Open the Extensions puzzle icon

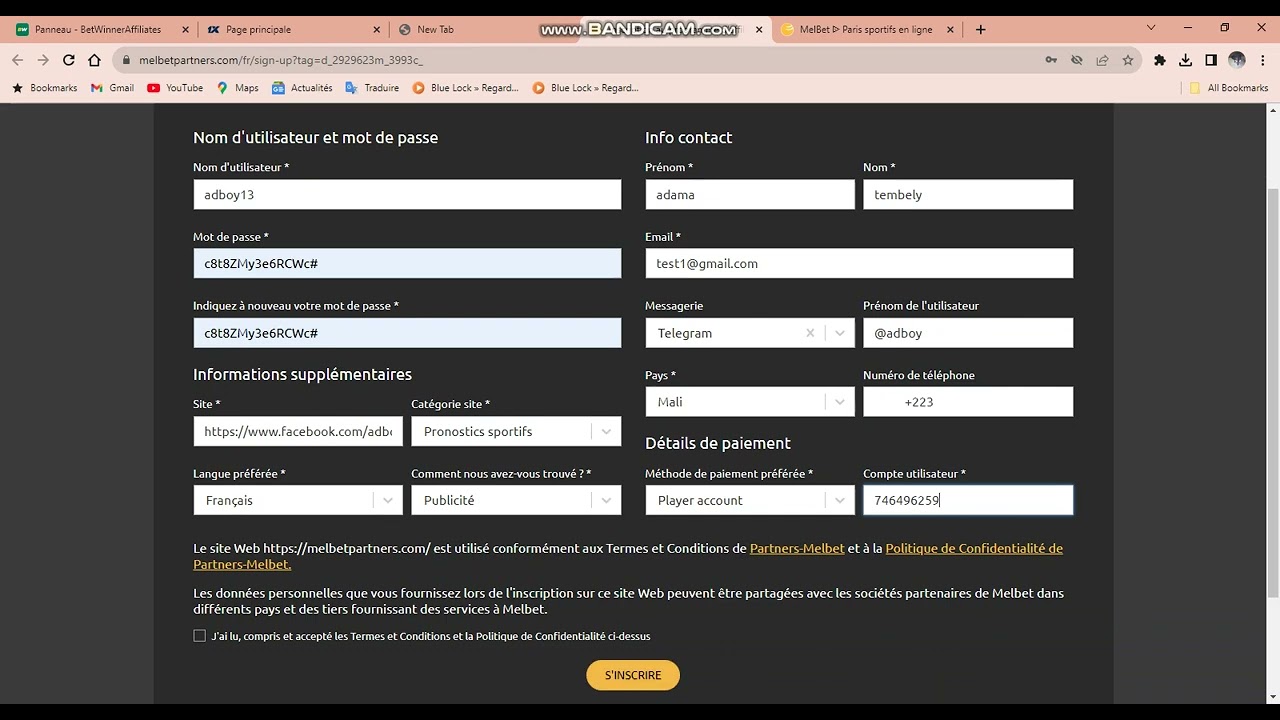point(1160,60)
